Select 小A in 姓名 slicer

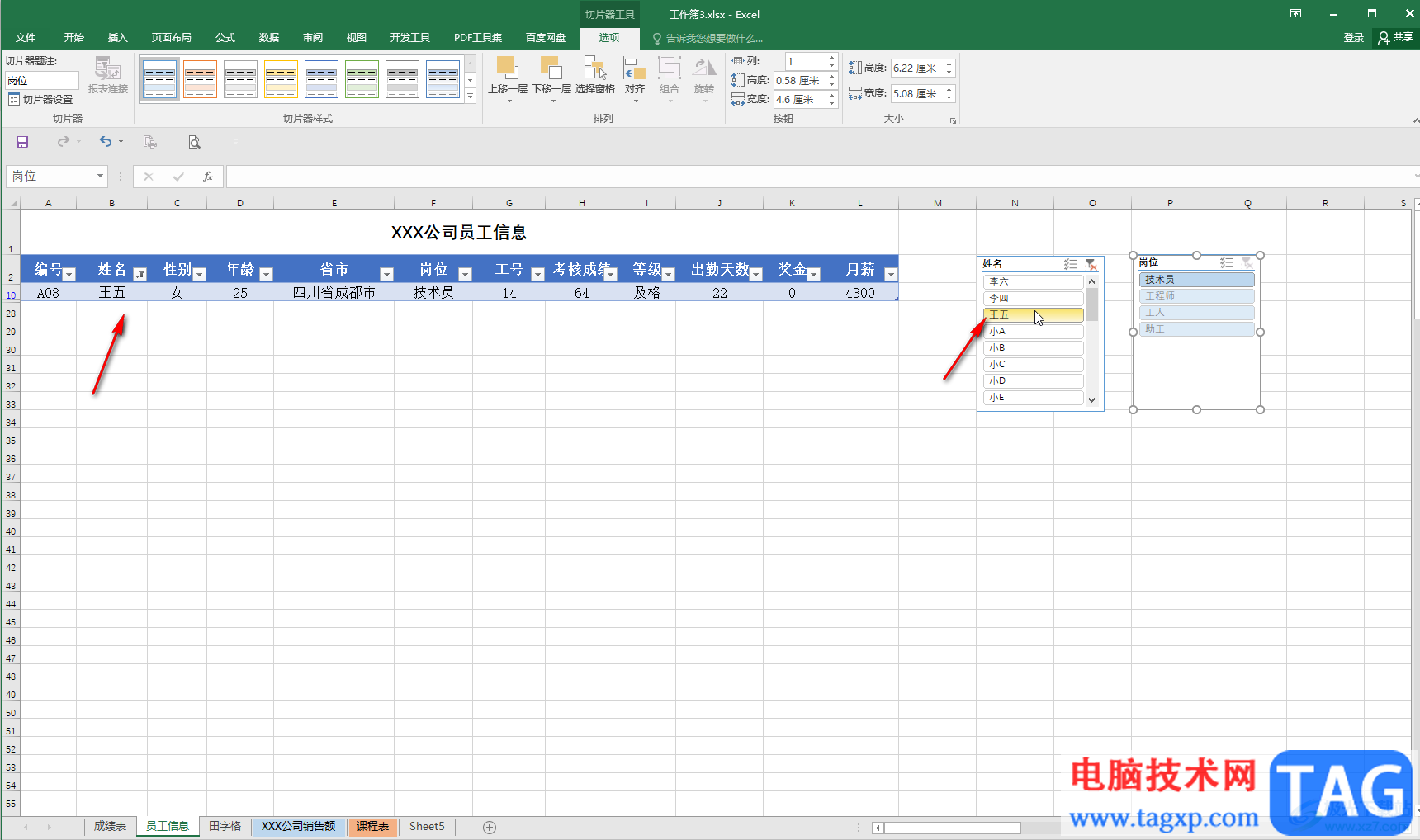[1033, 331]
